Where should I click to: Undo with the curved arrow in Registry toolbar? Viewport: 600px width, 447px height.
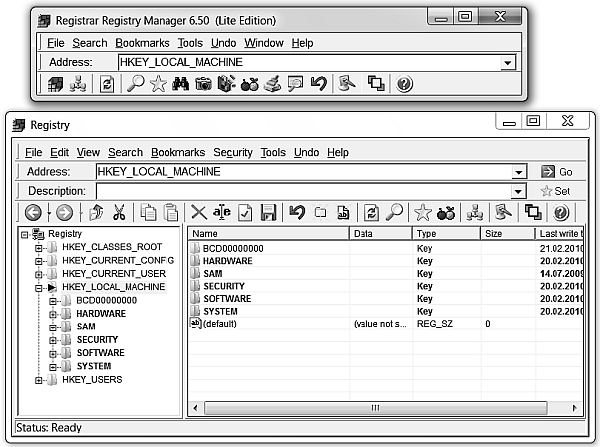coord(297,212)
